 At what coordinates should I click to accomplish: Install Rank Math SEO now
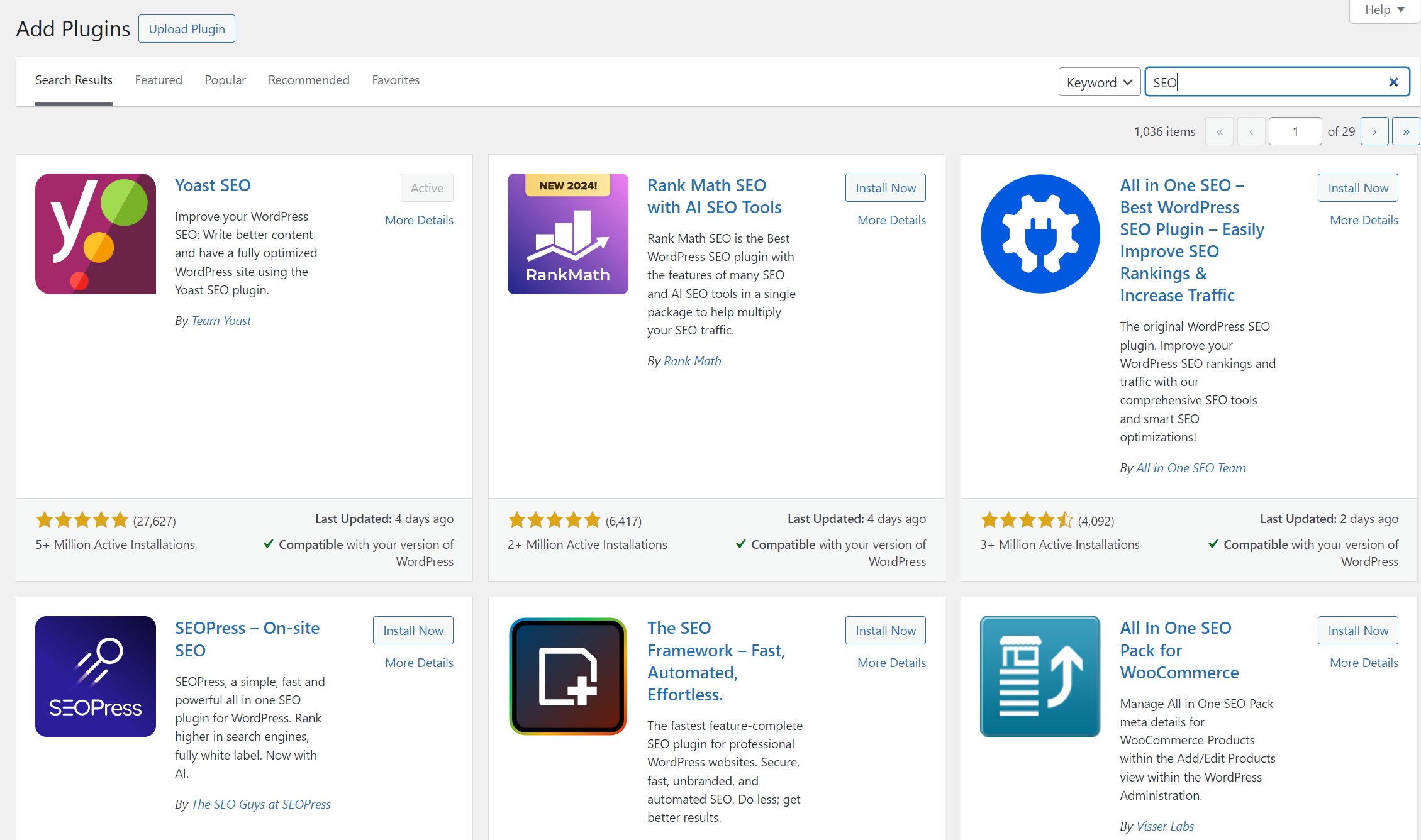coord(885,188)
